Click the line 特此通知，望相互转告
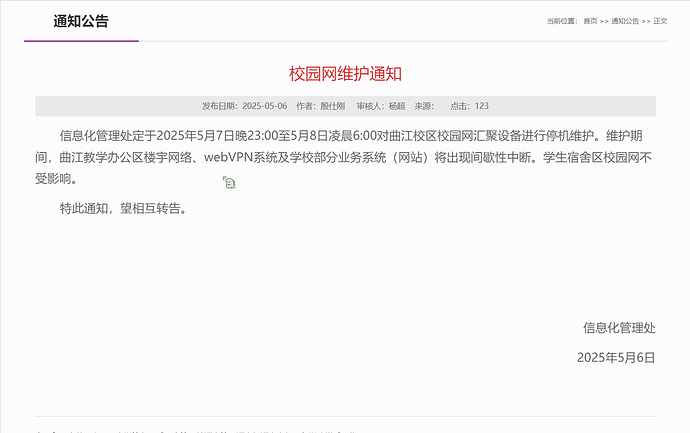Image resolution: width=690 pixels, height=433 pixels. click(x=123, y=209)
